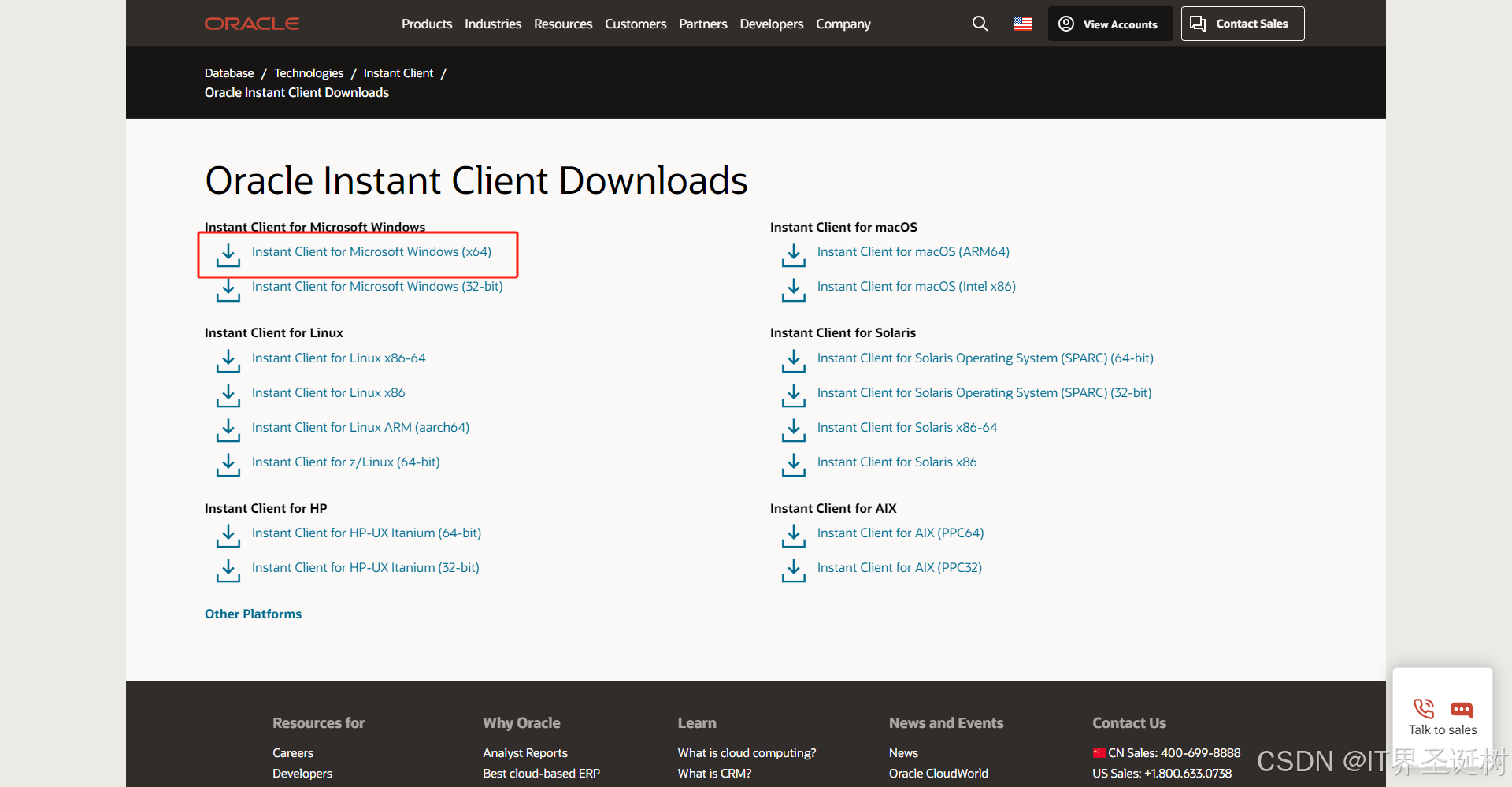Expand Other Platforms
The width and height of the screenshot is (1512, 787).
253,614
